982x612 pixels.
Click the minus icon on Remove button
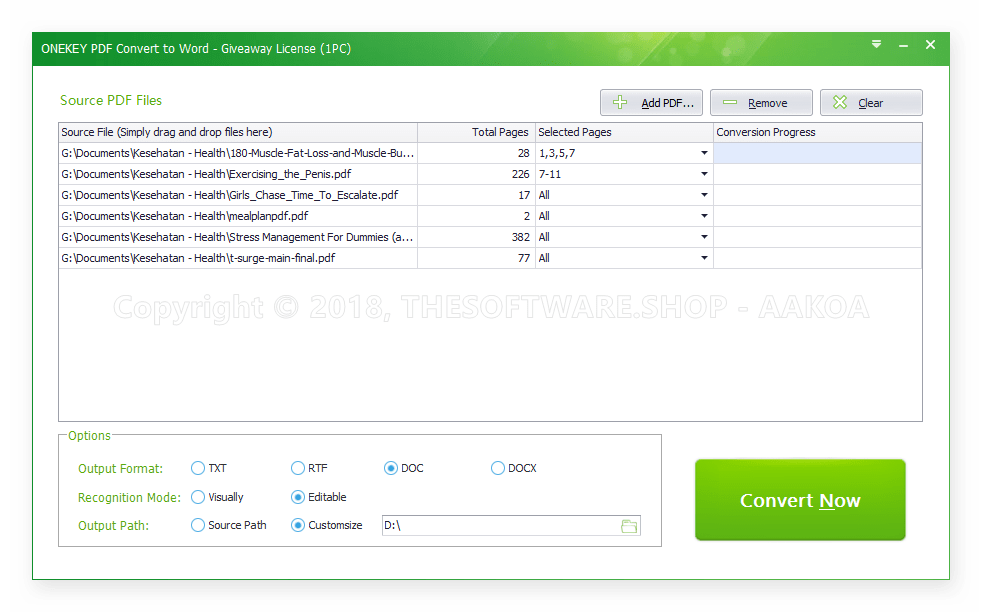pos(730,103)
